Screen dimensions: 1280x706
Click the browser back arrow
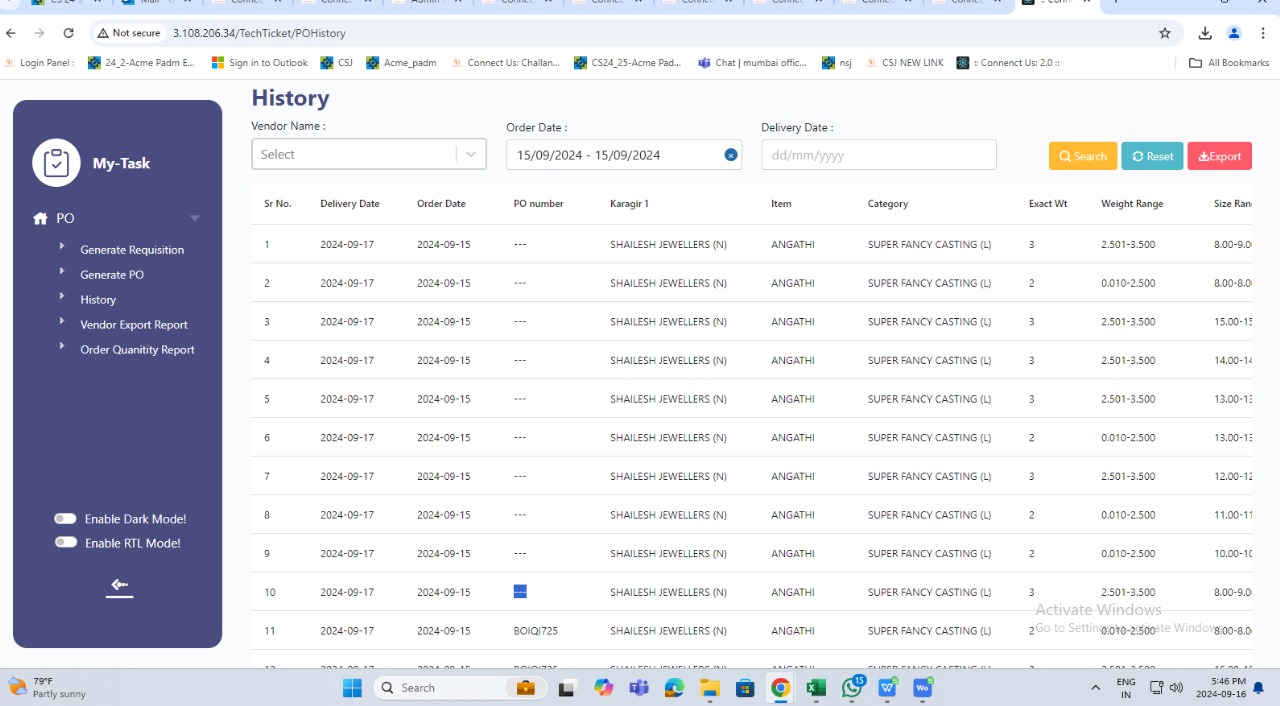(x=12, y=33)
